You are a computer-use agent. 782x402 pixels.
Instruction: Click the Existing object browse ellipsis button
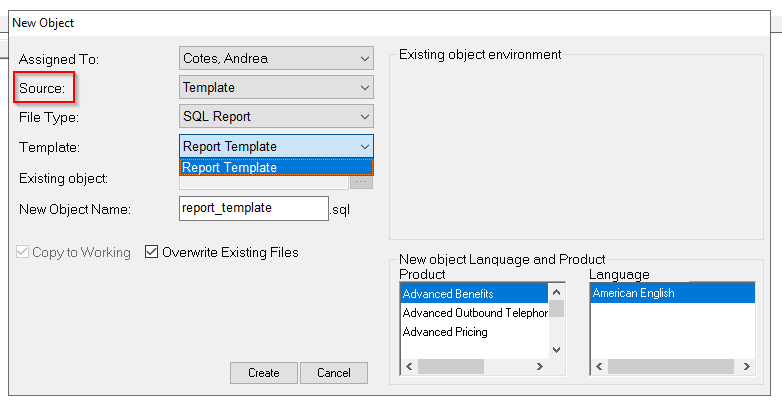click(361, 181)
